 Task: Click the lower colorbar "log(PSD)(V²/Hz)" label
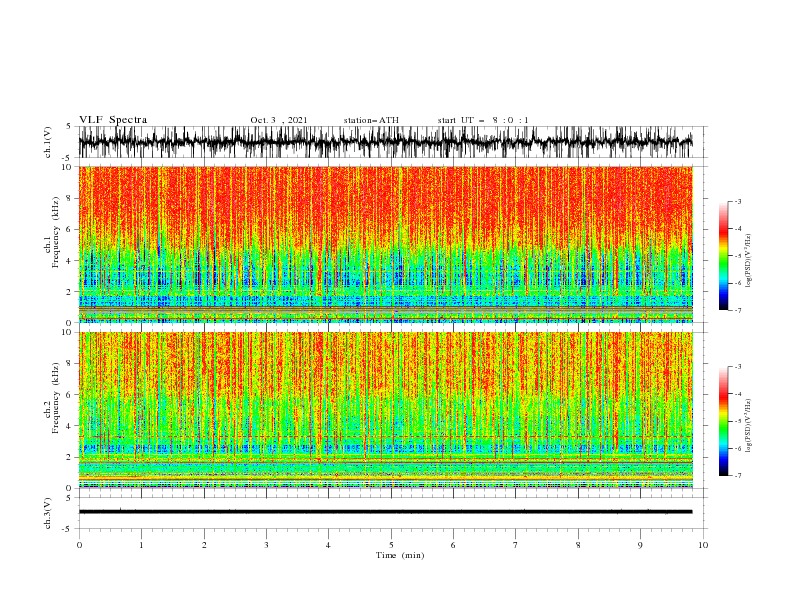pyautogui.click(x=749, y=425)
